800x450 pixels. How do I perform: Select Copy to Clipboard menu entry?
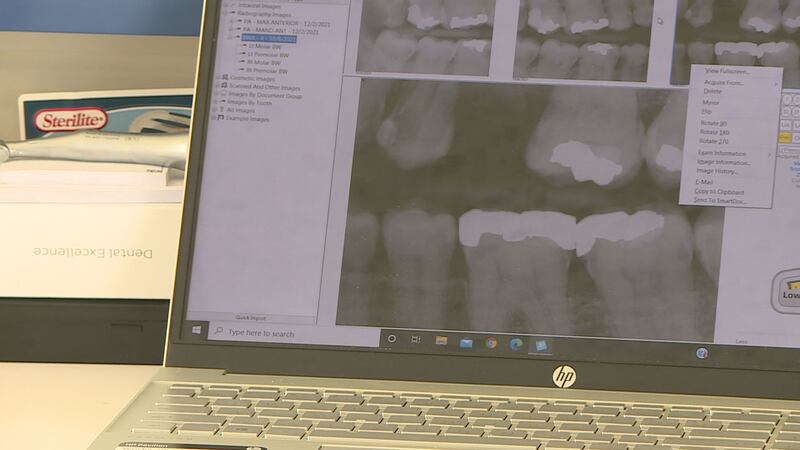(720, 191)
